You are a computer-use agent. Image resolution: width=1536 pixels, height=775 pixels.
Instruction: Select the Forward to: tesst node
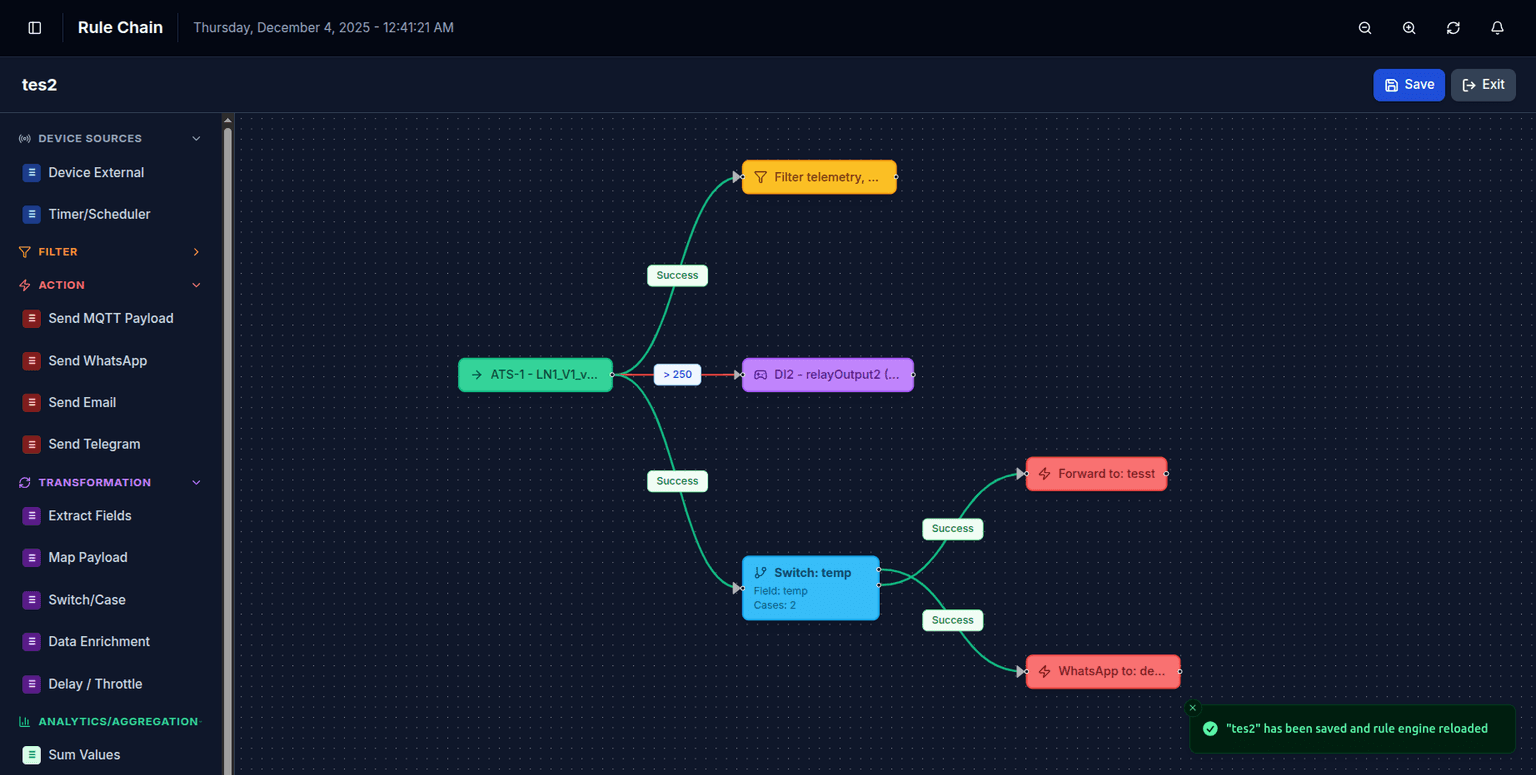(x=1096, y=473)
